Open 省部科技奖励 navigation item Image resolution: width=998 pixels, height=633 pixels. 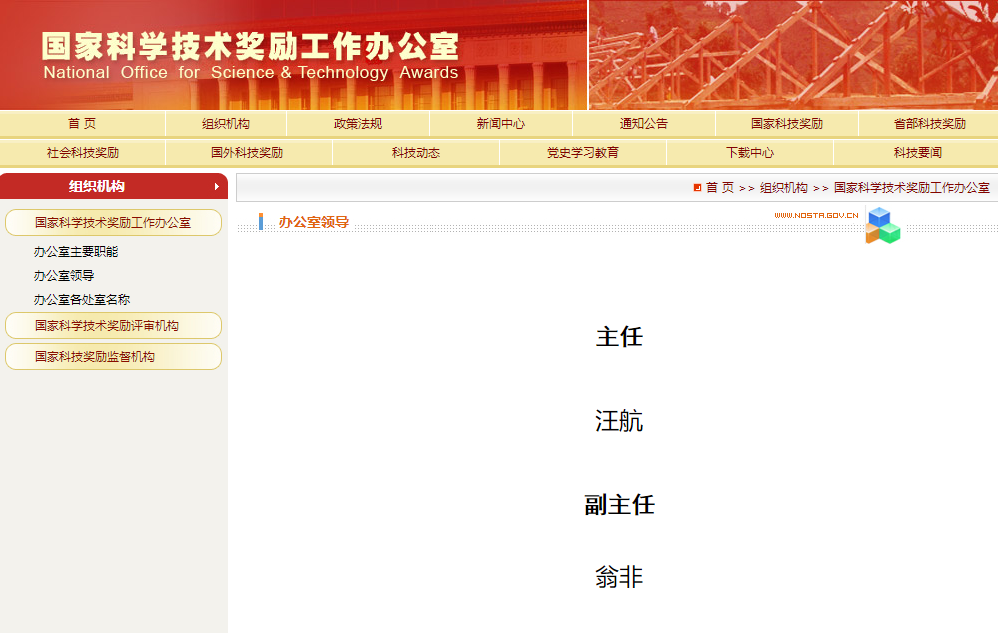click(x=929, y=124)
